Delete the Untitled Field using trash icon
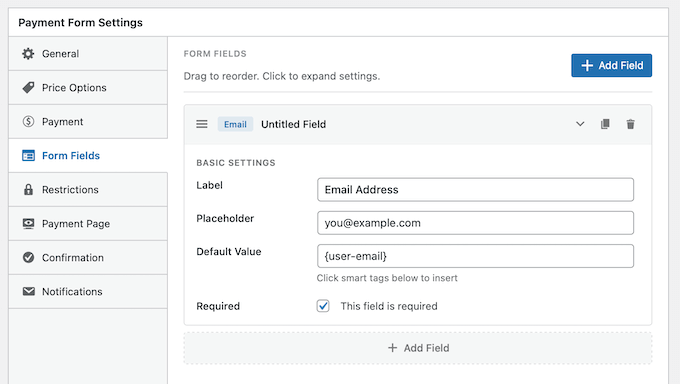The width and height of the screenshot is (680, 384). [x=631, y=124]
